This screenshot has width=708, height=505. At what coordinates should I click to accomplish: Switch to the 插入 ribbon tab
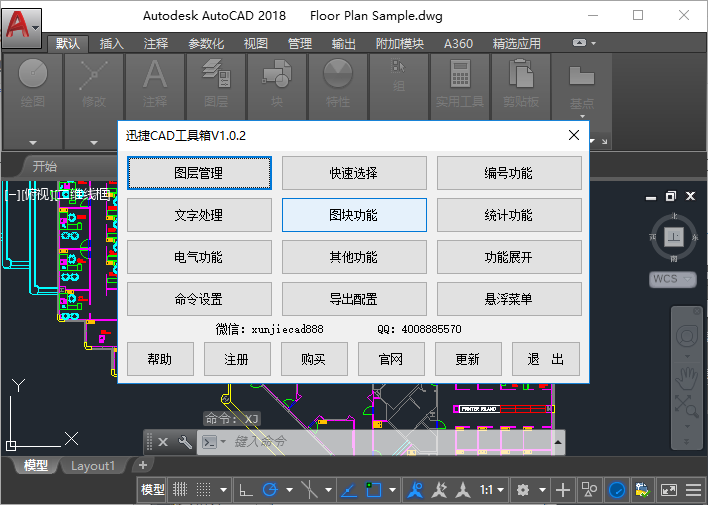[112, 44]
